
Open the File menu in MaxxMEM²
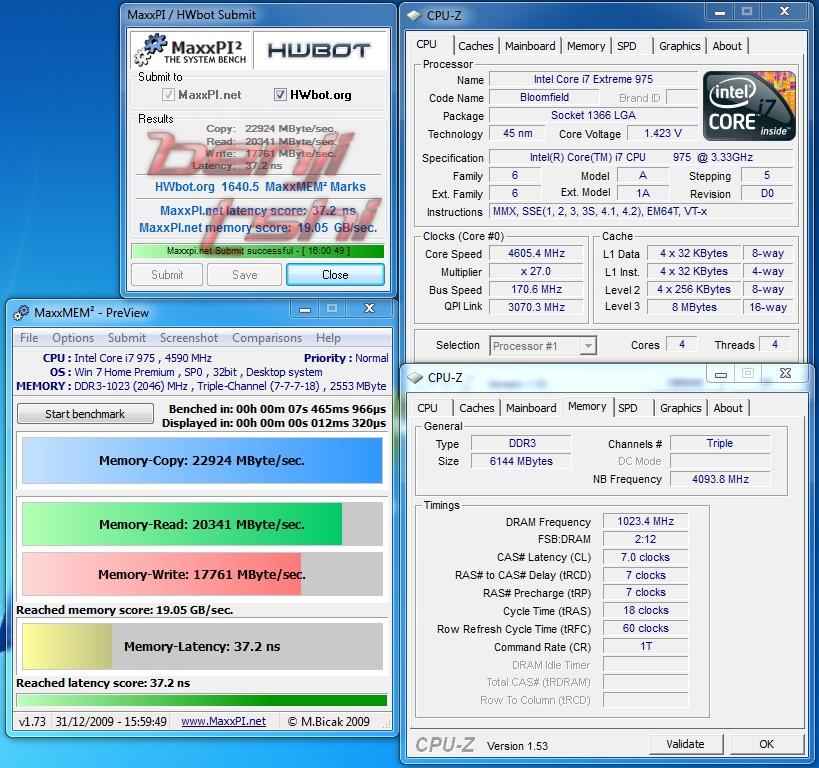29,338
